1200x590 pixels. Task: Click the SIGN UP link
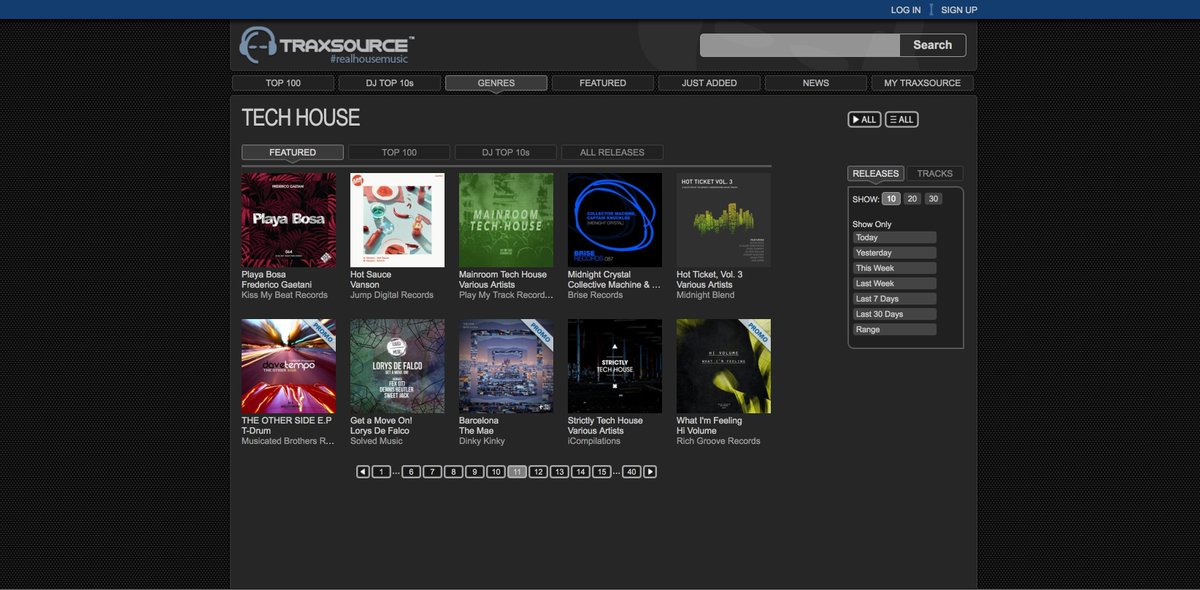click(x=959, y=10)
